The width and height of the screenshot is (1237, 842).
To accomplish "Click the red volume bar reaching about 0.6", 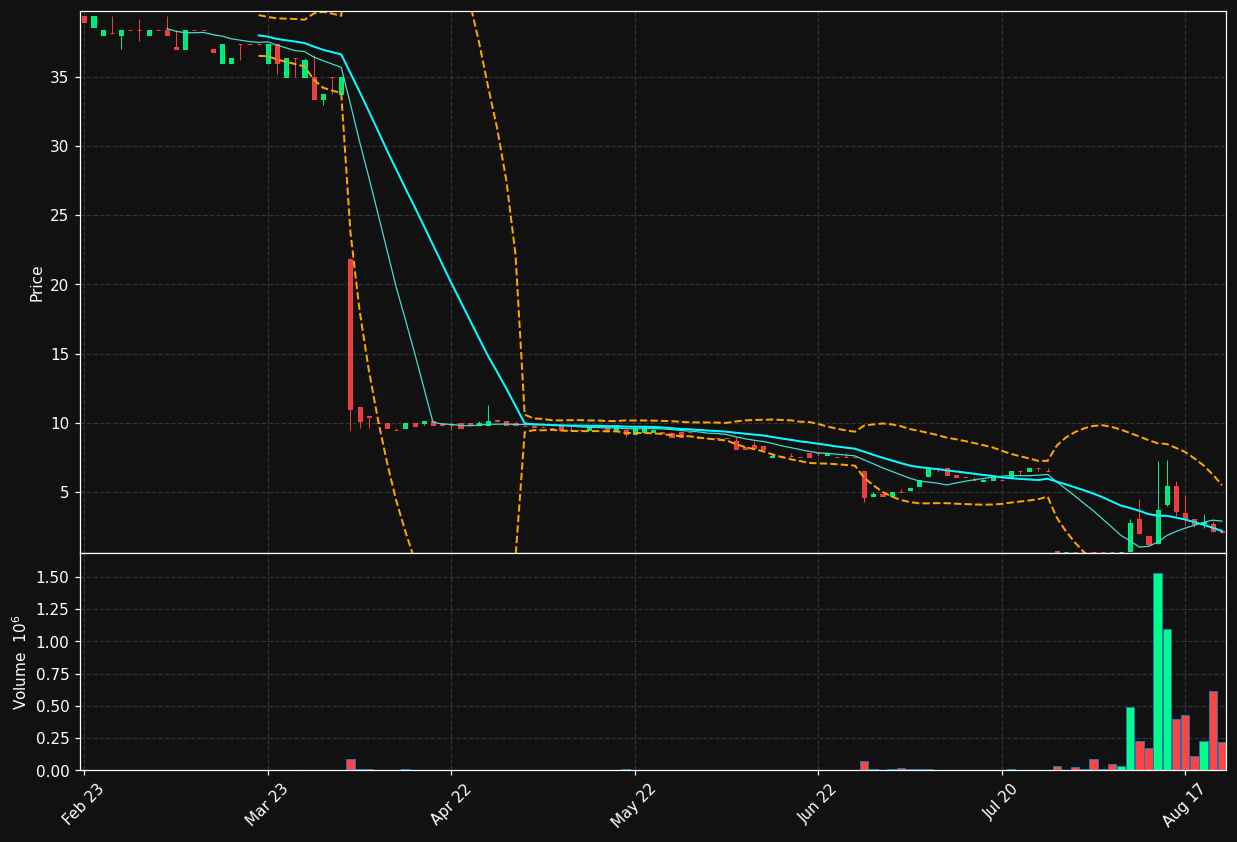I will pyautogui.click(x=1213, y=730).
